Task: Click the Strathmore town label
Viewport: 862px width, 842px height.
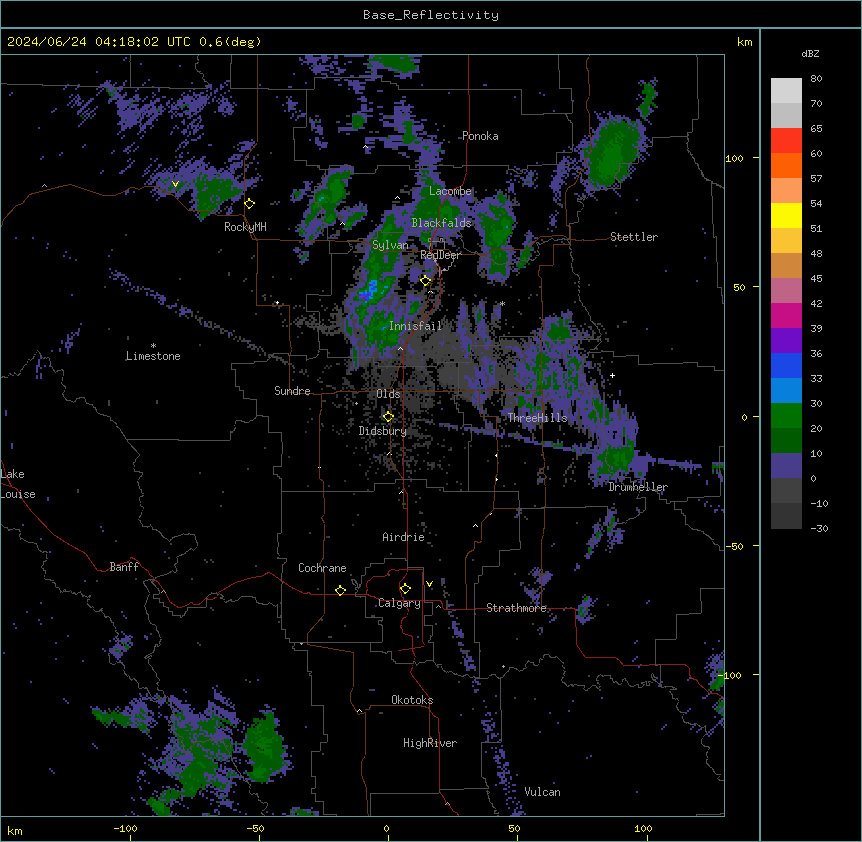Action: (516, 608)
